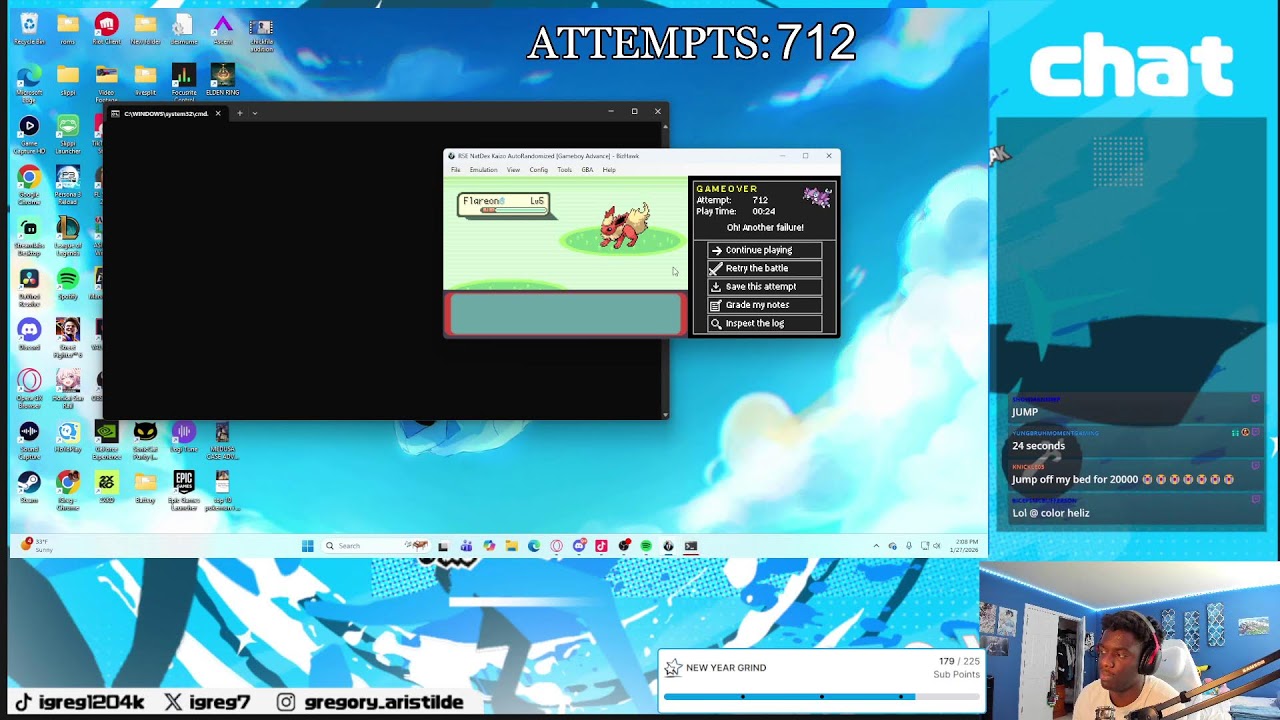Click the Windows Start button

tap(308, 546)
